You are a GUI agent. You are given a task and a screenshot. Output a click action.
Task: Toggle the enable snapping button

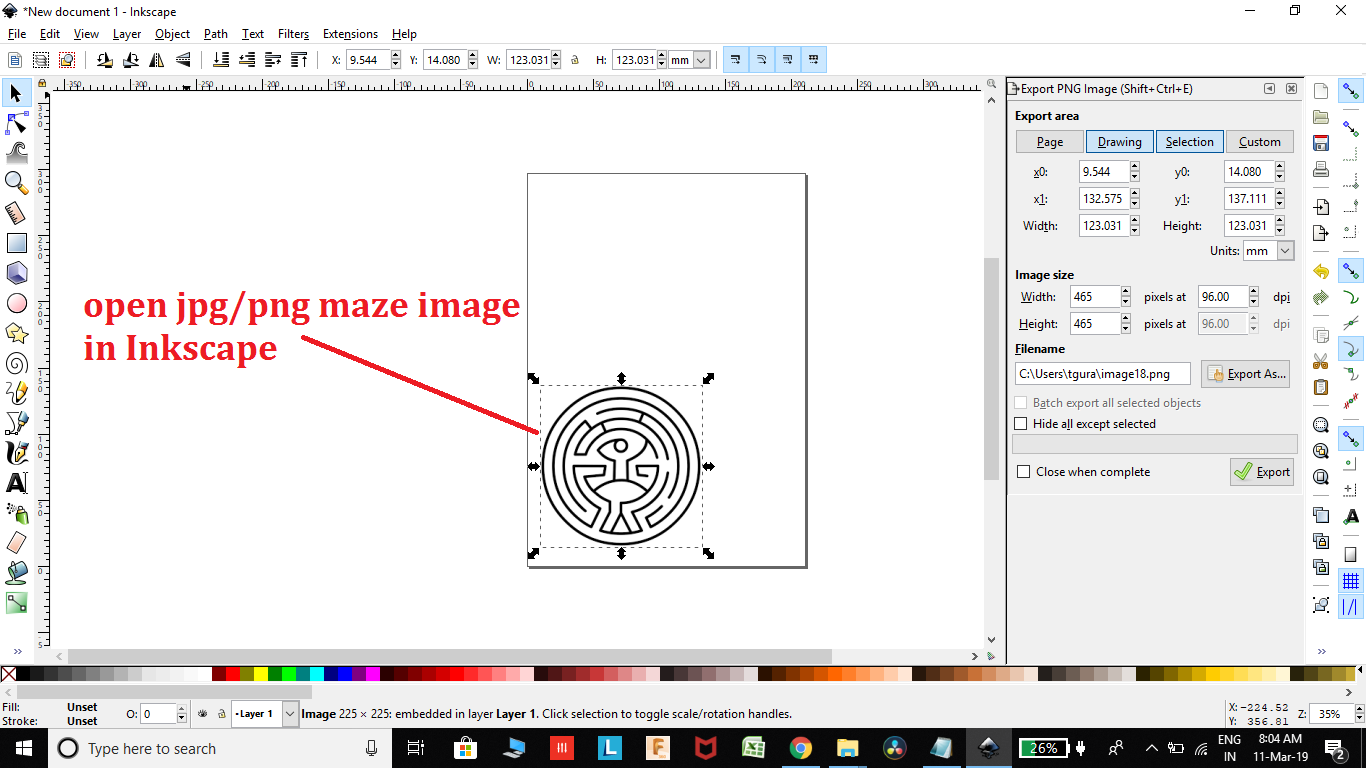pos(1351,92)
